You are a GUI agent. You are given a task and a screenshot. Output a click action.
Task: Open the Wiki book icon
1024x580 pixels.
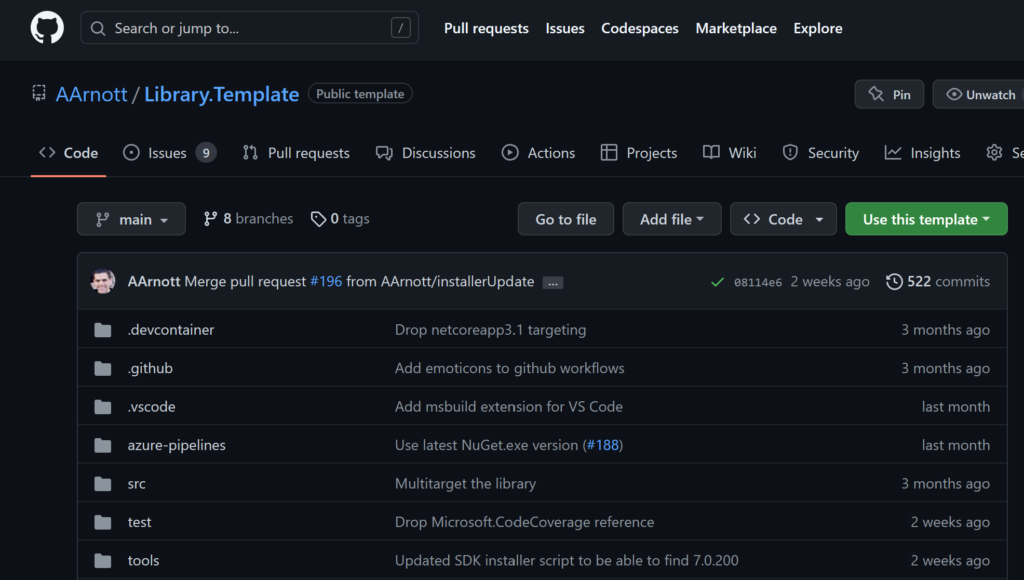tap(716, 152)
